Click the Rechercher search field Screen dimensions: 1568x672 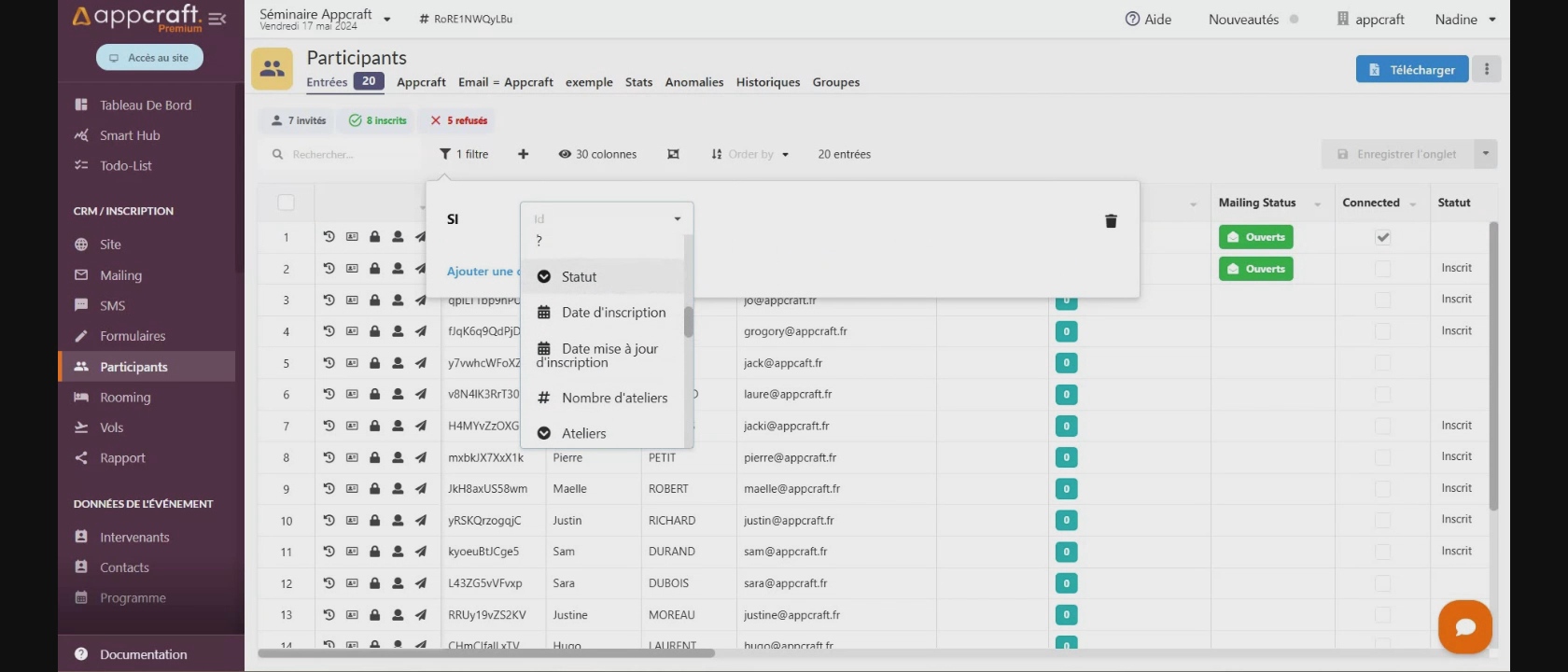tap(345, 154)
